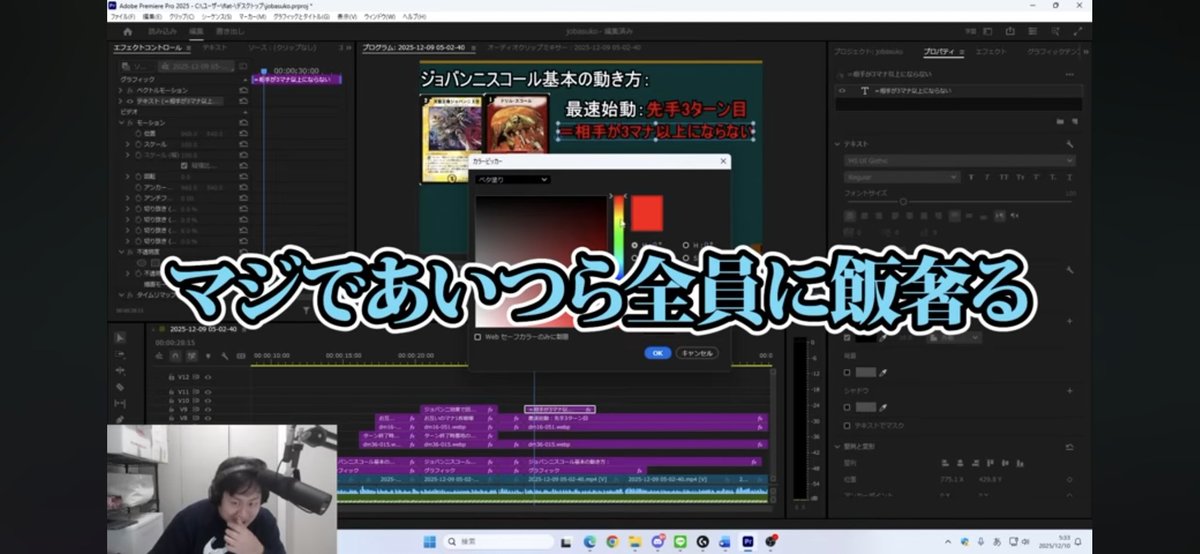The image size is (1200, 554).
Task: Collapse the Align and Transform section
Action: pos(838,447)
